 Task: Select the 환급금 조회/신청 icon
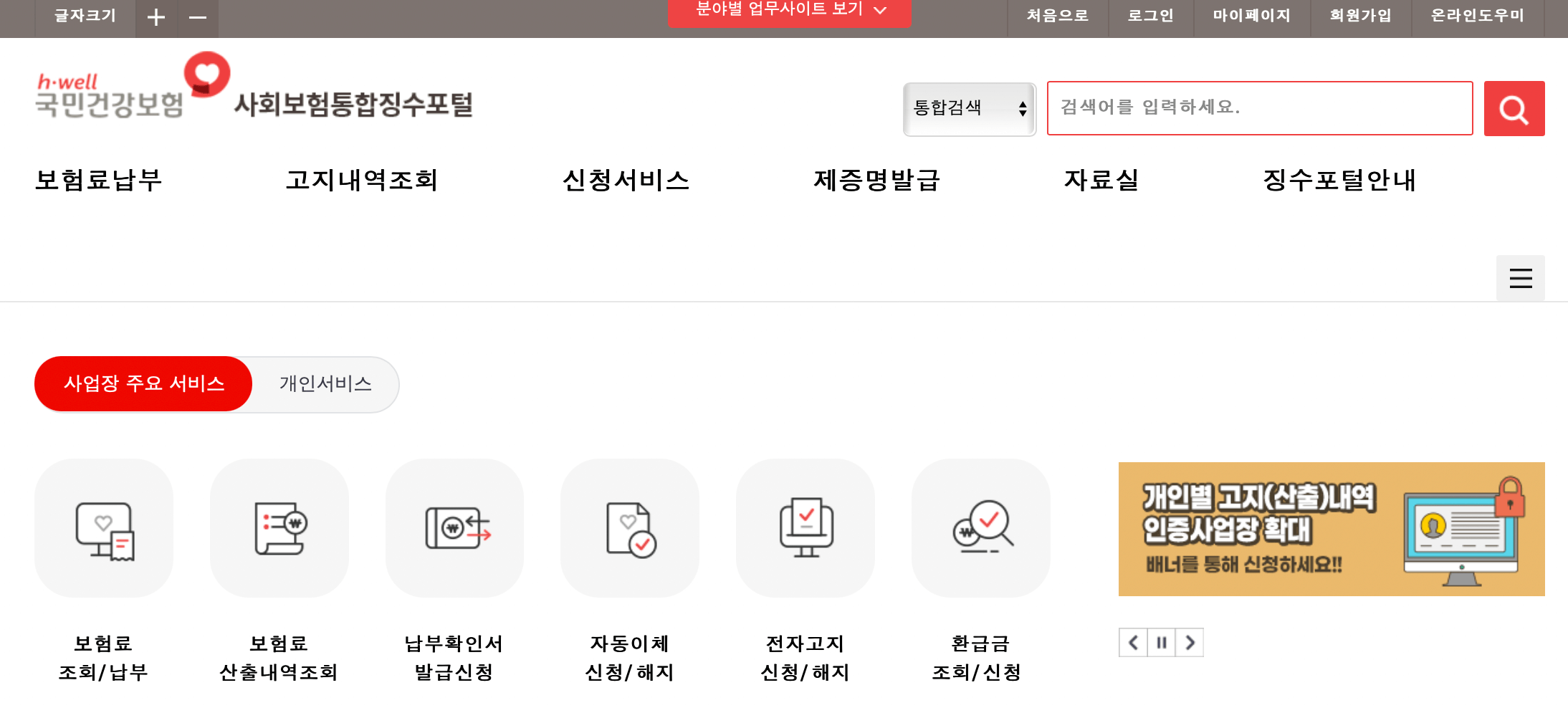pos(980,528)
